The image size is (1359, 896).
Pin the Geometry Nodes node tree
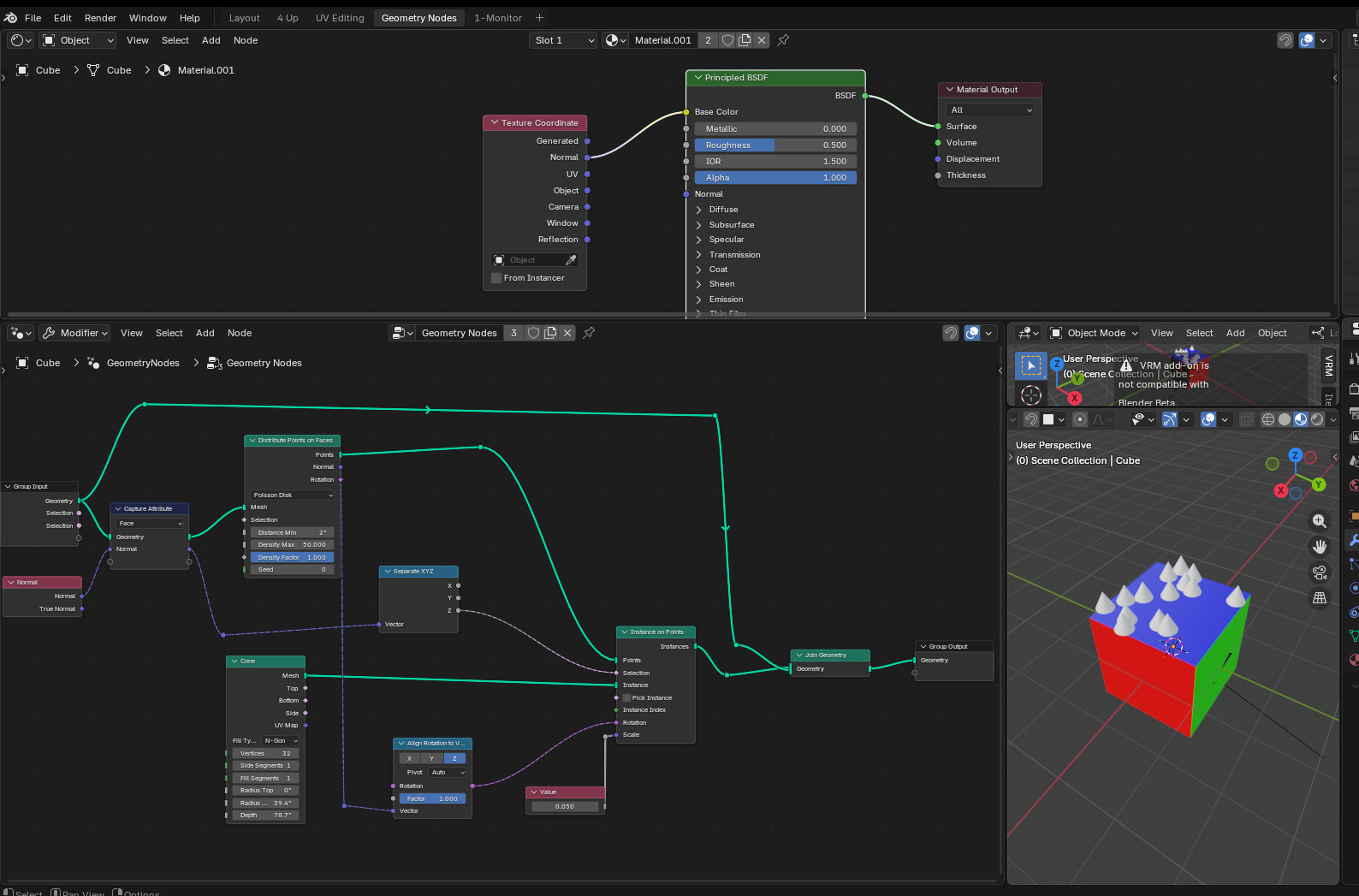tap(589, 333)
